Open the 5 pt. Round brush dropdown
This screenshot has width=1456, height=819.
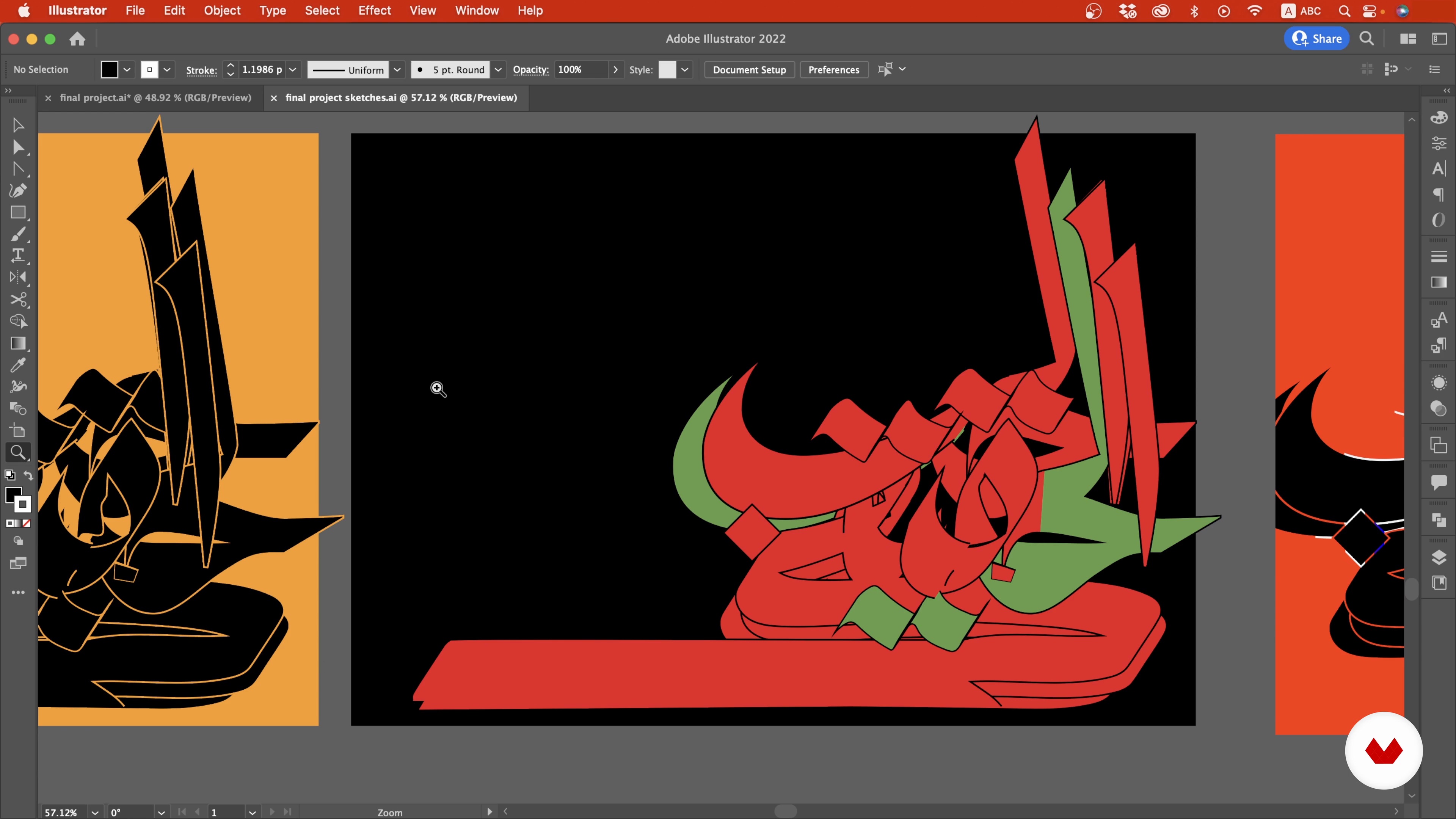498,69
